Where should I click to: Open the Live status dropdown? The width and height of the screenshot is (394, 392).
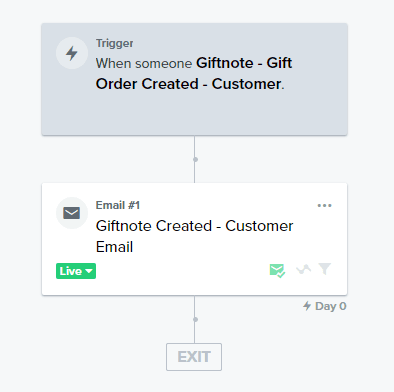pos(76,271)
